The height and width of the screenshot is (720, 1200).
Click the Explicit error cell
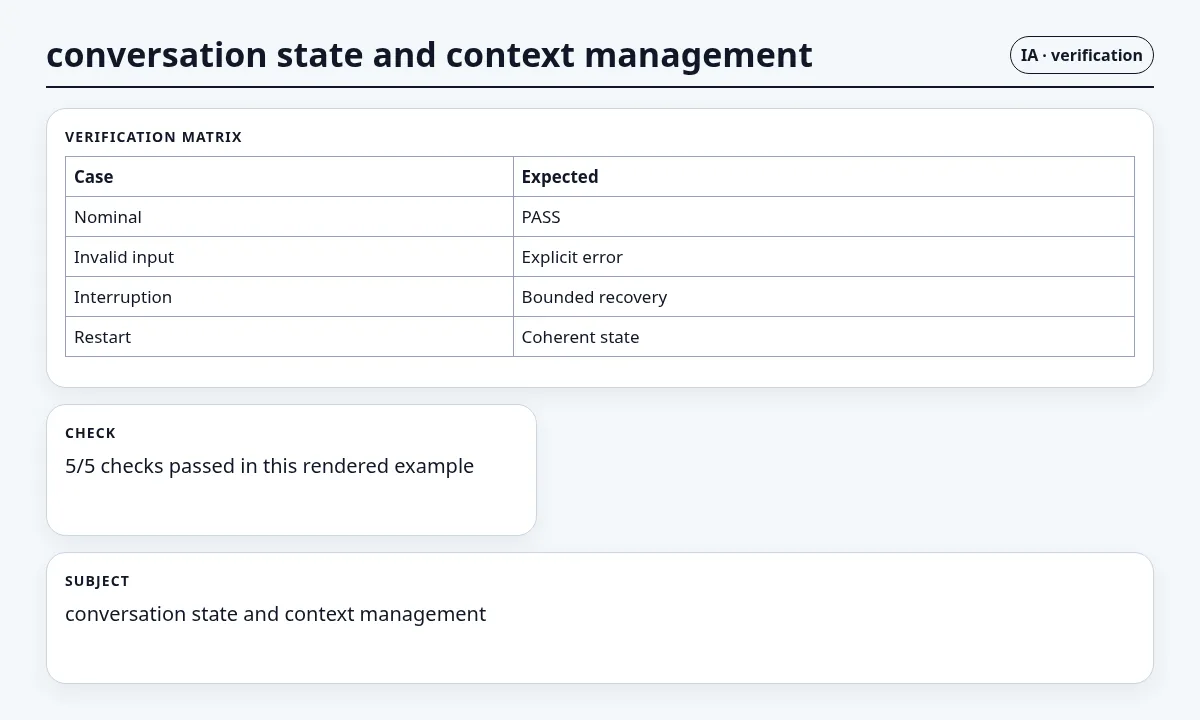click(824, 257)
